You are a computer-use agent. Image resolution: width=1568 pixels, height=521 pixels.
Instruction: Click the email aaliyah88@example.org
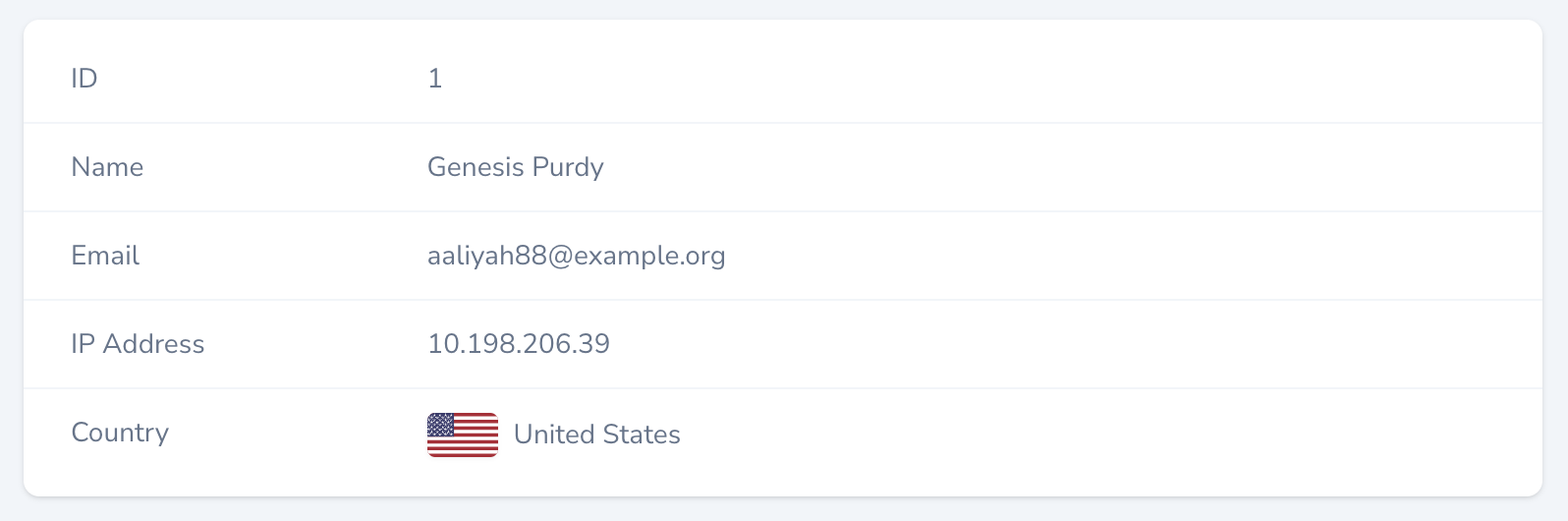tap(576, 256)
